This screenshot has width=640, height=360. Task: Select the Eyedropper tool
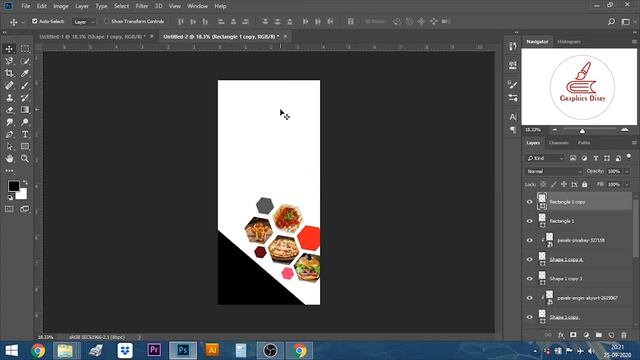click(25, 73)
